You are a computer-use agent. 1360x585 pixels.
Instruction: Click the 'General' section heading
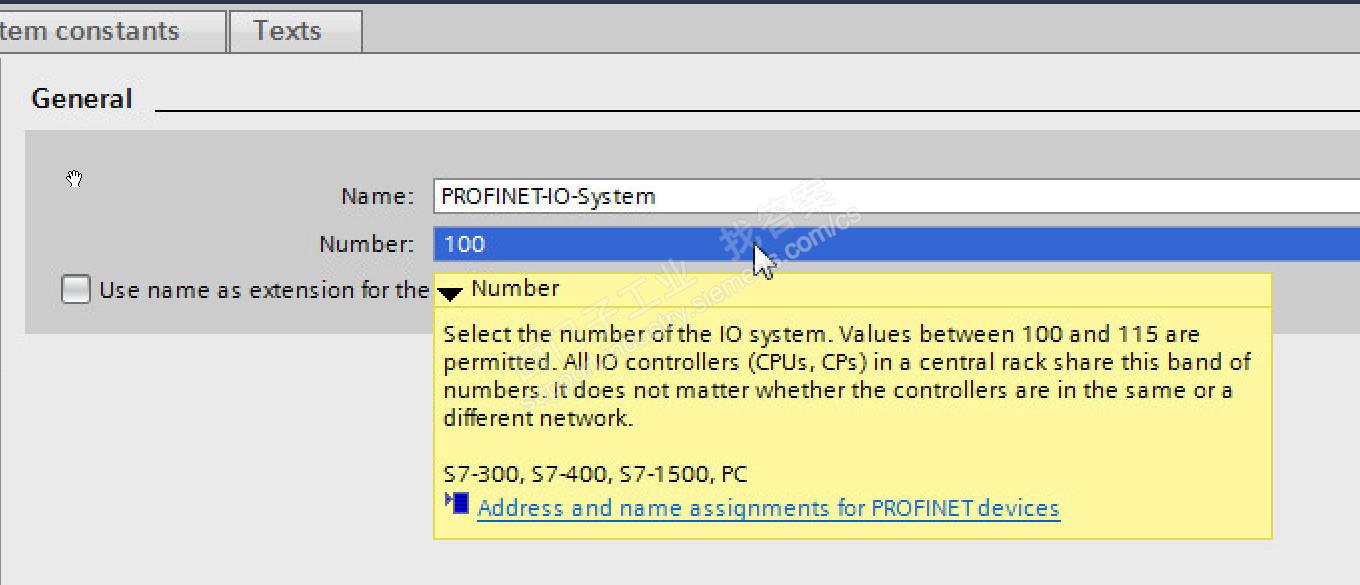coord(82,99)
